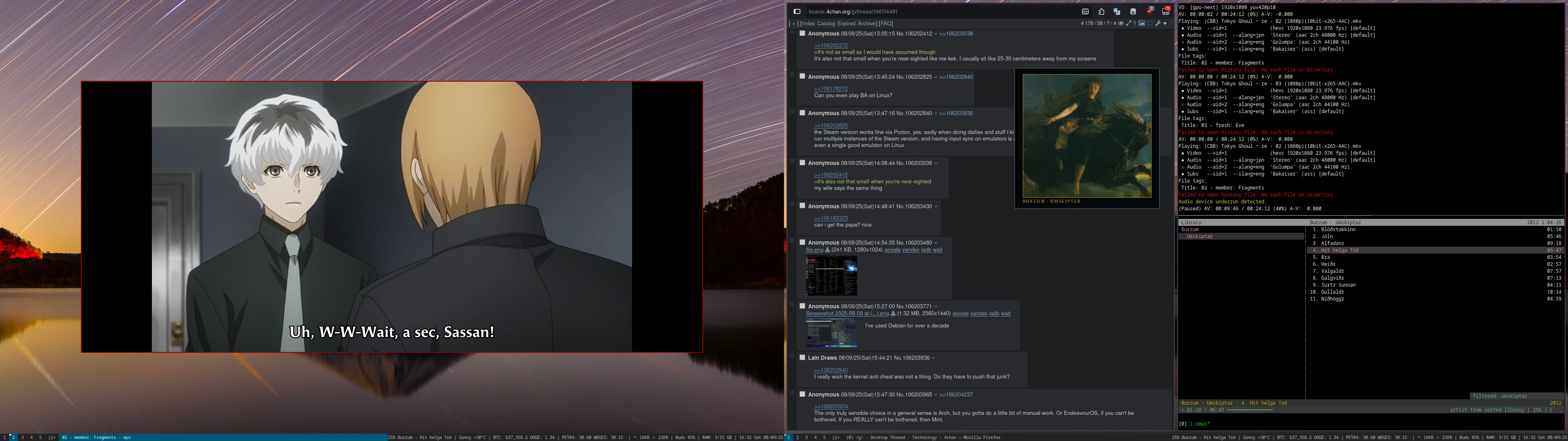
Task: Tick the checkbox of post No.106203430
Action: click(802, 206)
